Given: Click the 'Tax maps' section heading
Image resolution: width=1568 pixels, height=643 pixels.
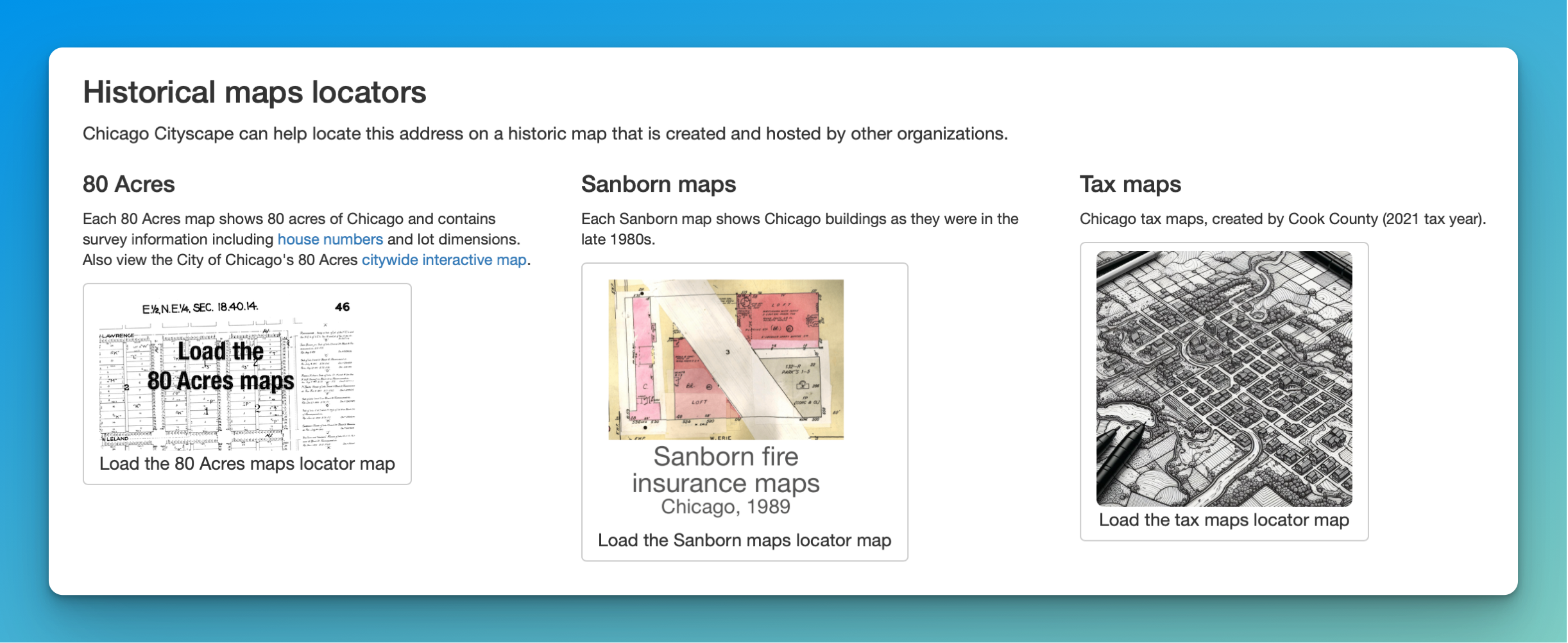Looking at the screenshot, I should [1130, 184].
